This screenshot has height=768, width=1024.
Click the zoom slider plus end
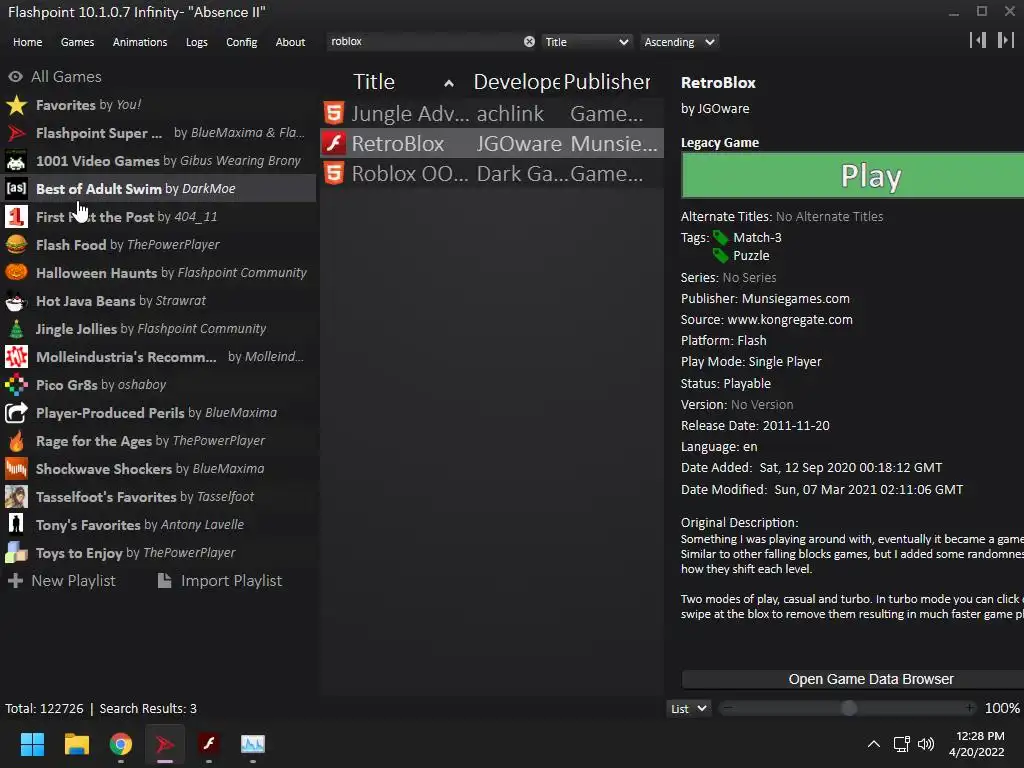(970, 709)
